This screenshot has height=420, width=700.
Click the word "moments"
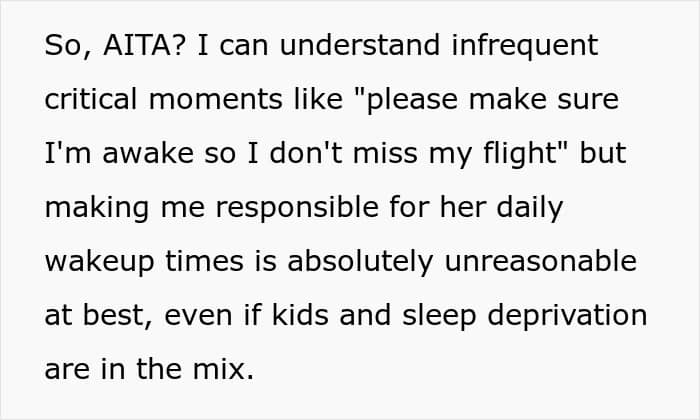pos(216,100)
